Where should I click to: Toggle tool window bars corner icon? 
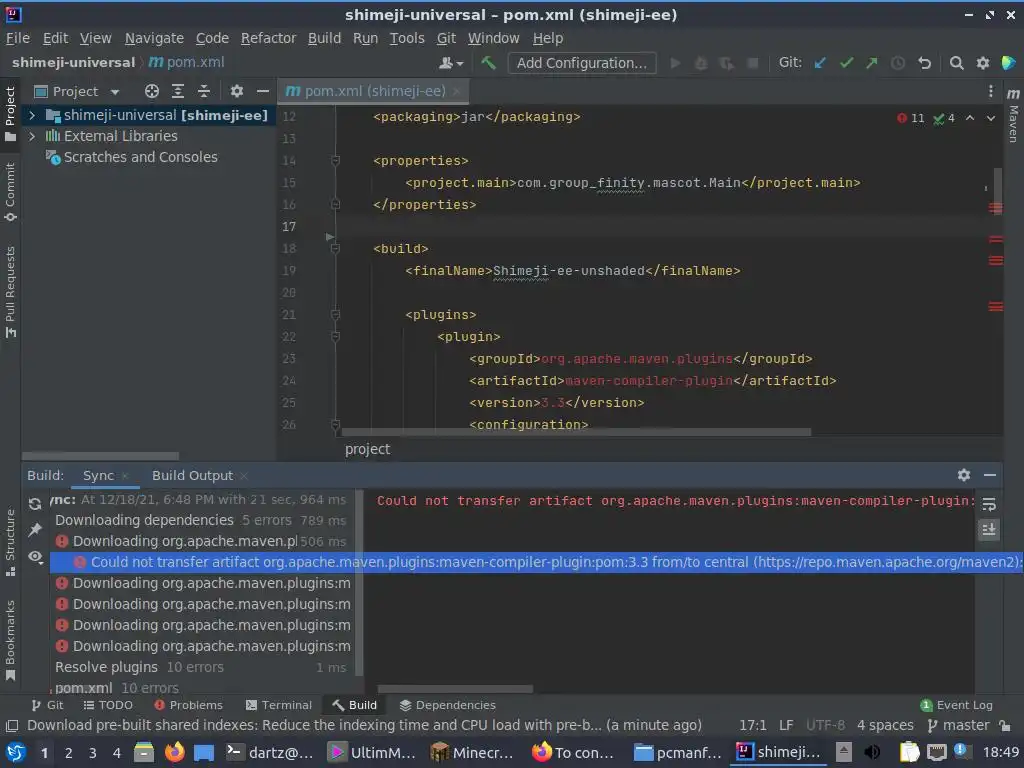(x=12, y=726)
